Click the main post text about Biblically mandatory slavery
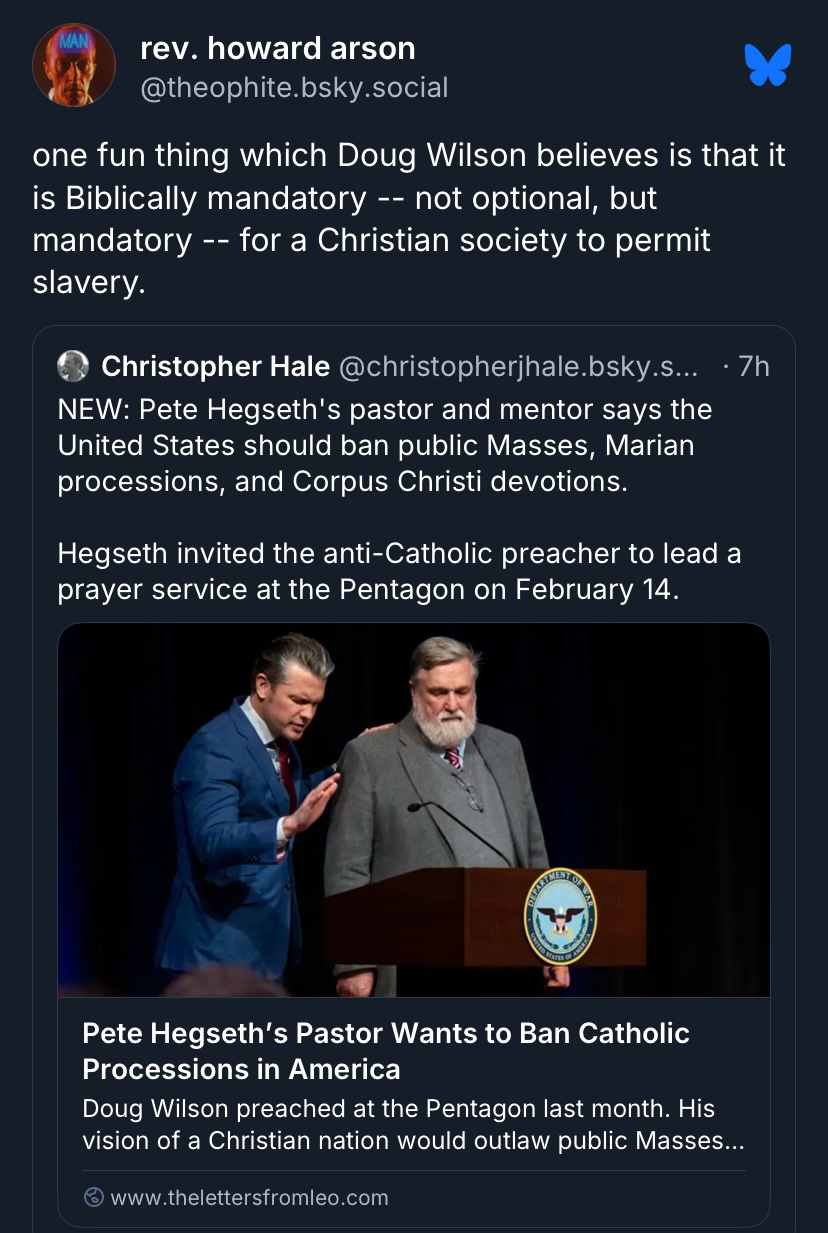Screen dimensions: 828x1233 (x=408, y=219)
